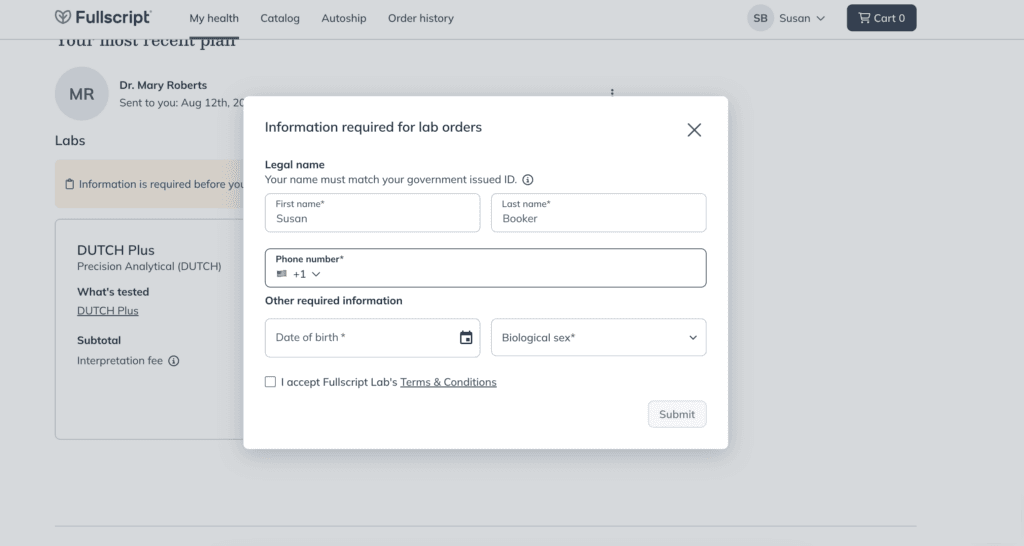1024x546 pixels.
Task: Click the MR practitioner avatar
Action: tap(82, 93)
